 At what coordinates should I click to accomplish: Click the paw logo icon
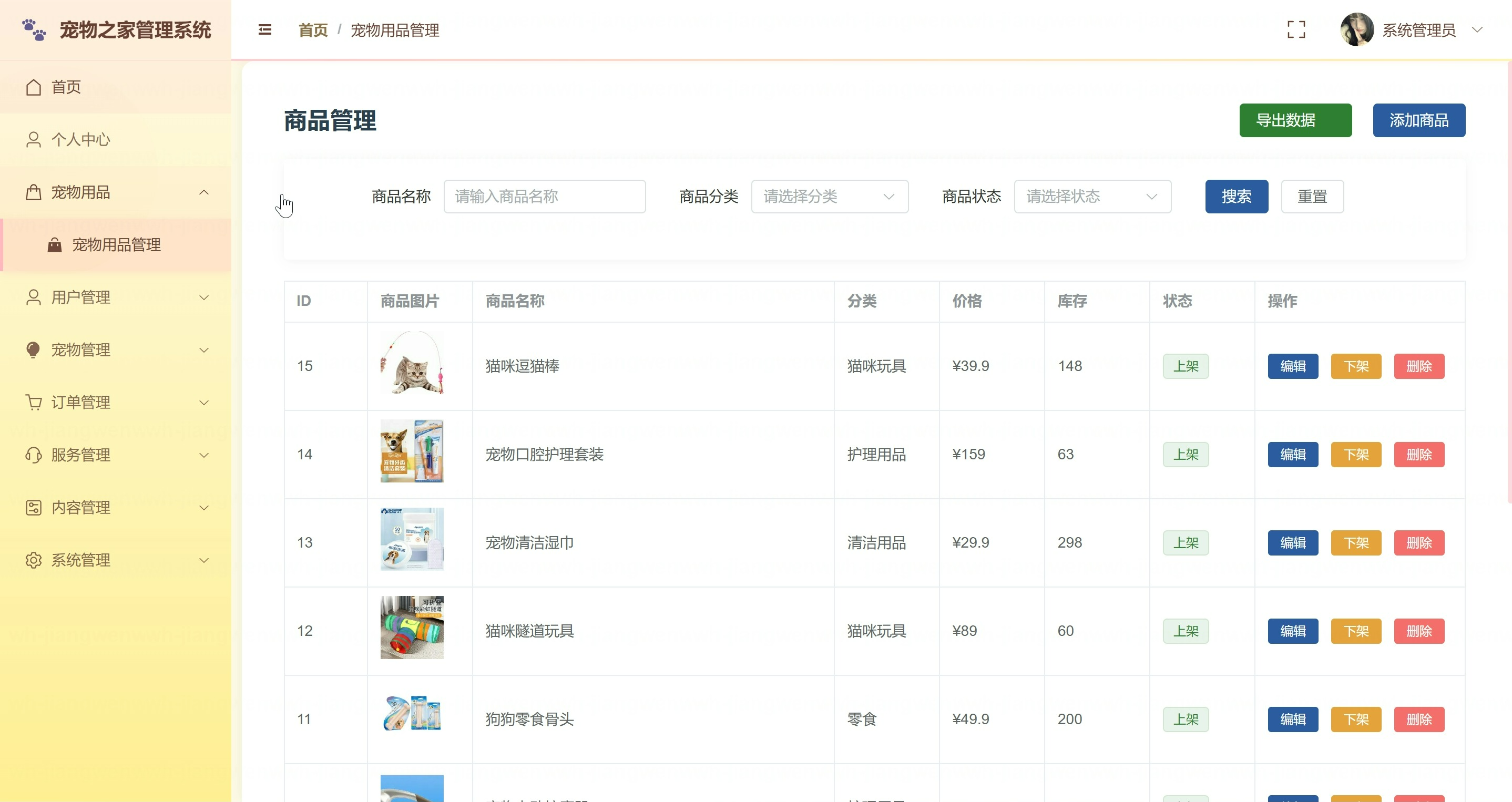click(x=34, y=29)
